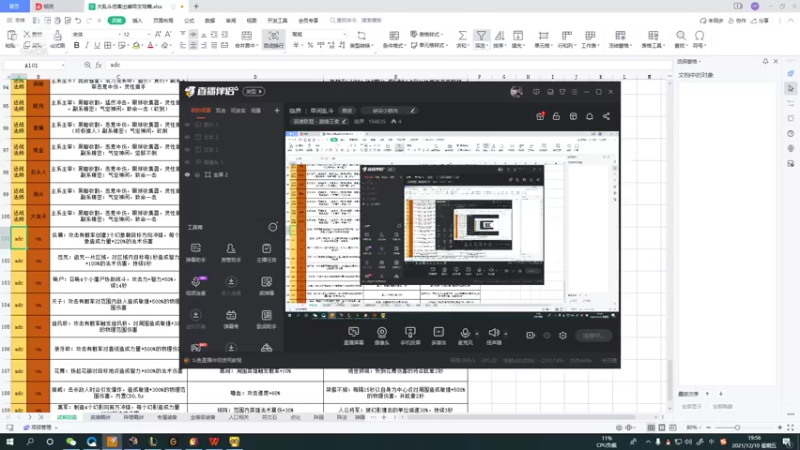Adjust the WPS zoom slider
This screenshot has height=450, width=800.
click(737, 428)
